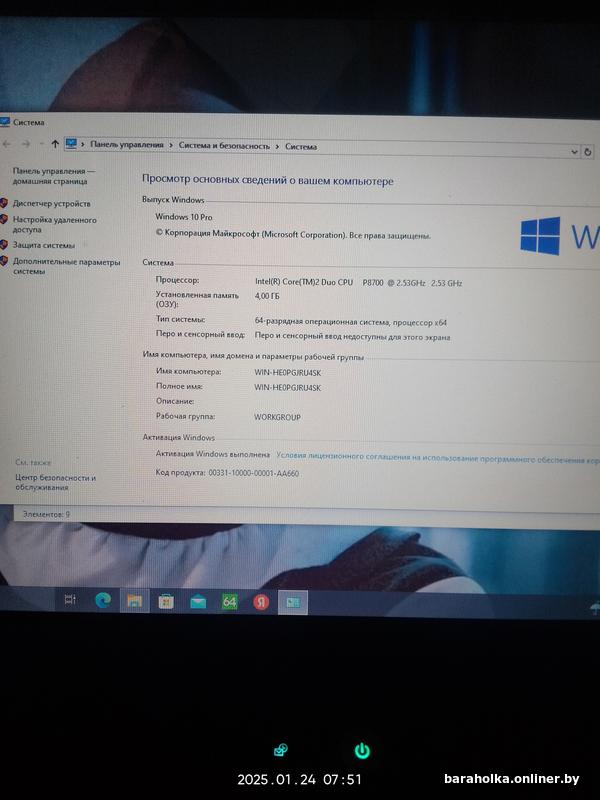
Task: Open Microsoft Edge from the taskbar
Action: [103, 600]
